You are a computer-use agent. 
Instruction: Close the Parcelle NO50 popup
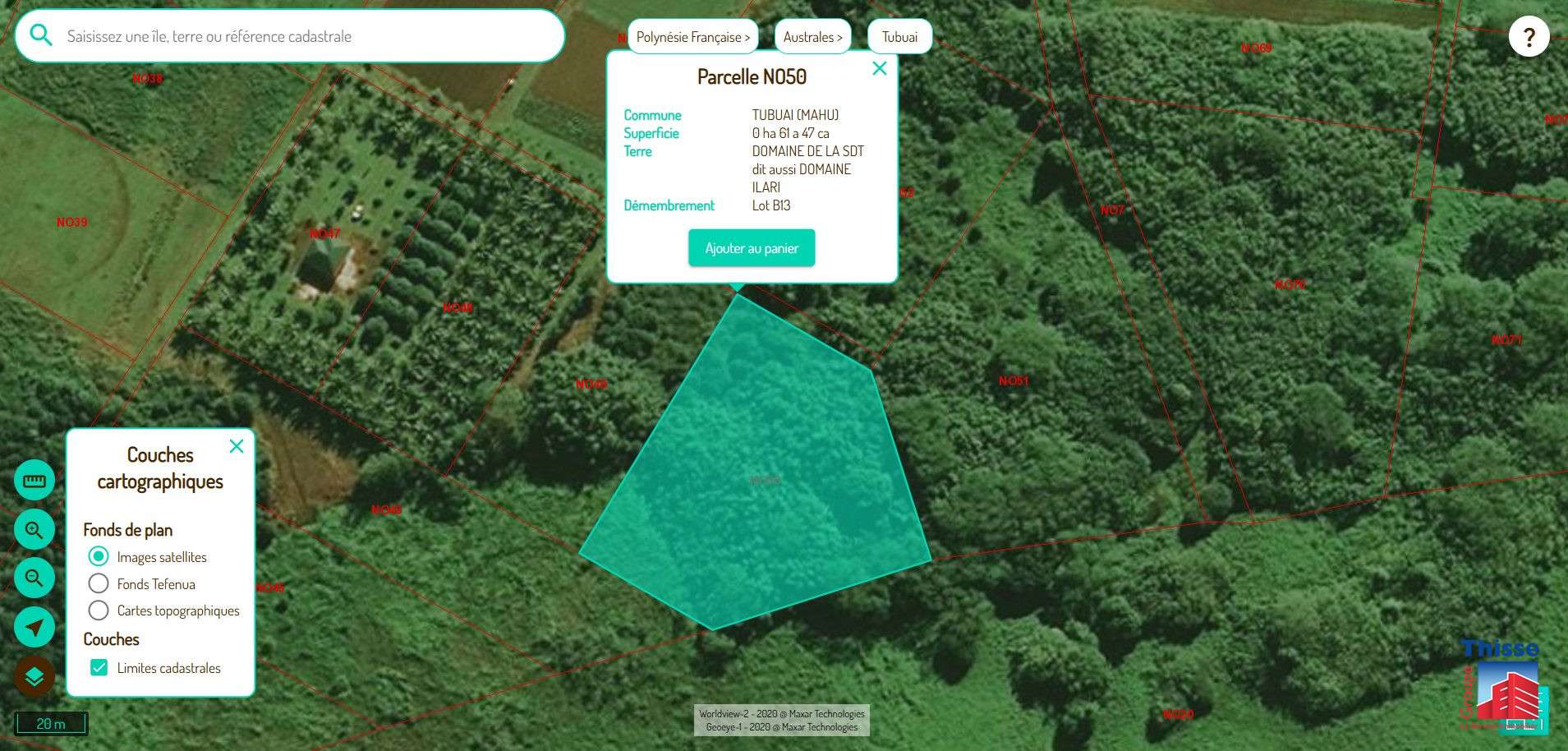coord(879,68)
